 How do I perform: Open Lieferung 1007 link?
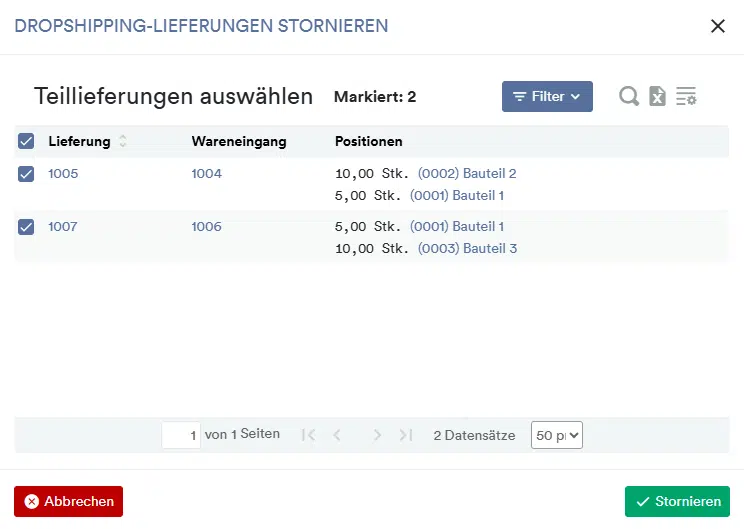point(63,227)
